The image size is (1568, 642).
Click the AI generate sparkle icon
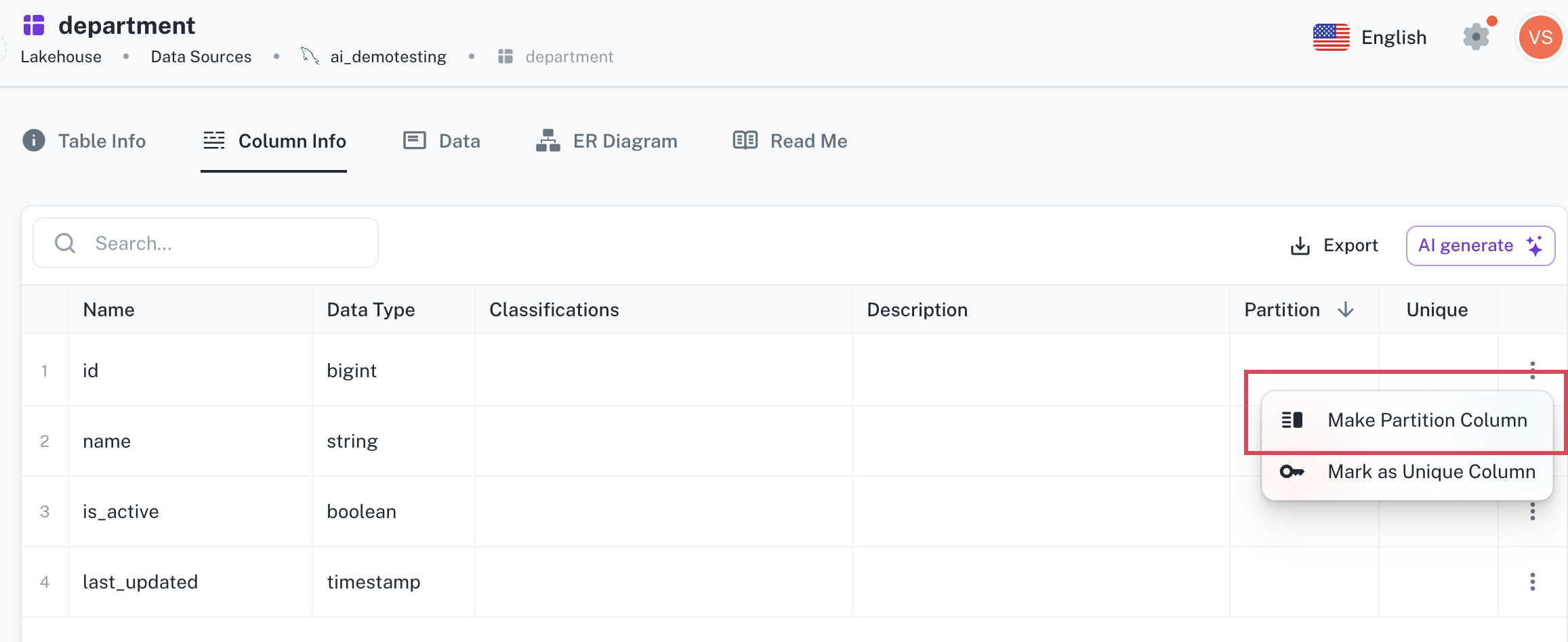tap(1535, 245)
